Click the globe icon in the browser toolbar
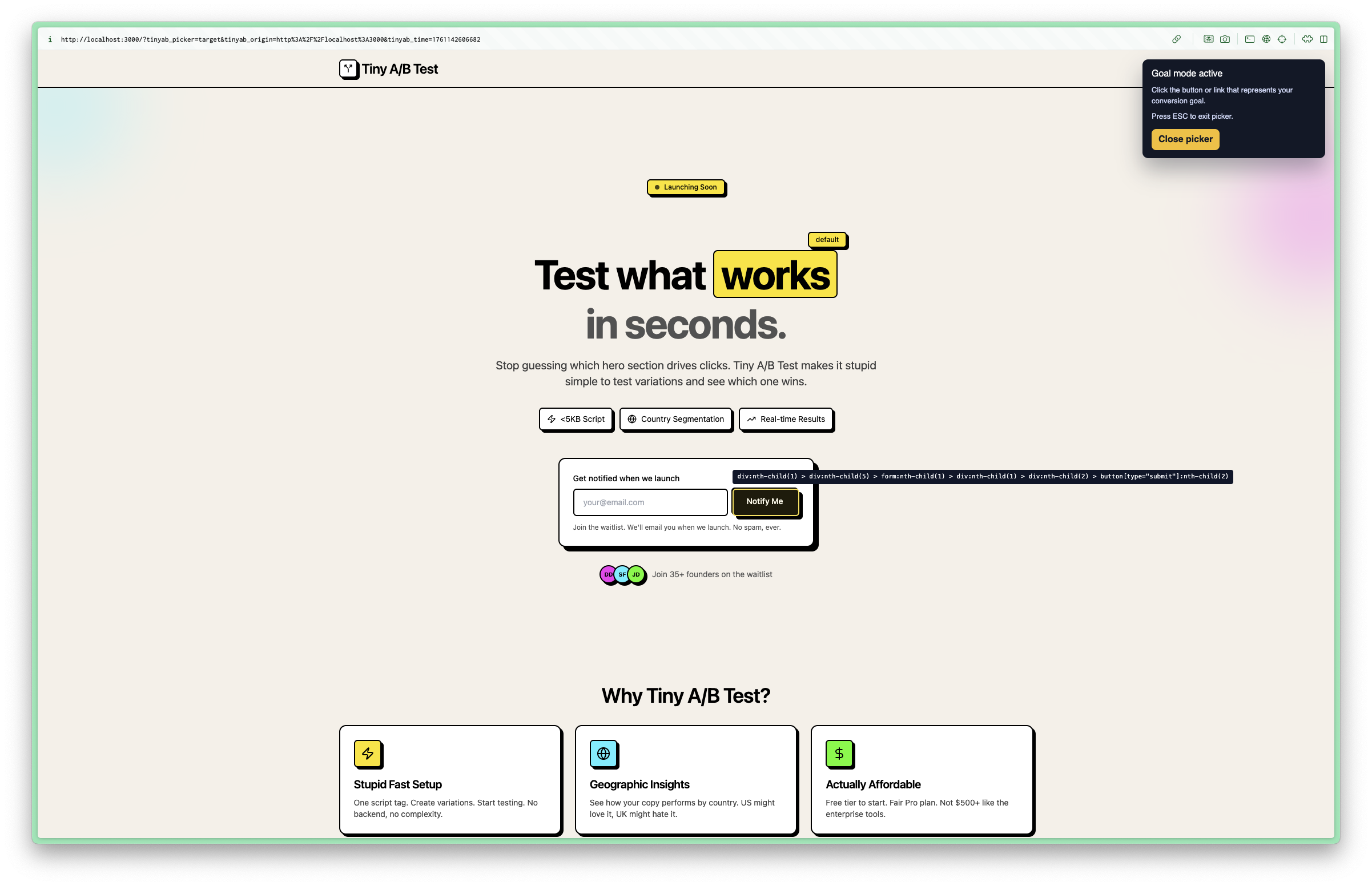1372x886 pixels. point(1266,39)
